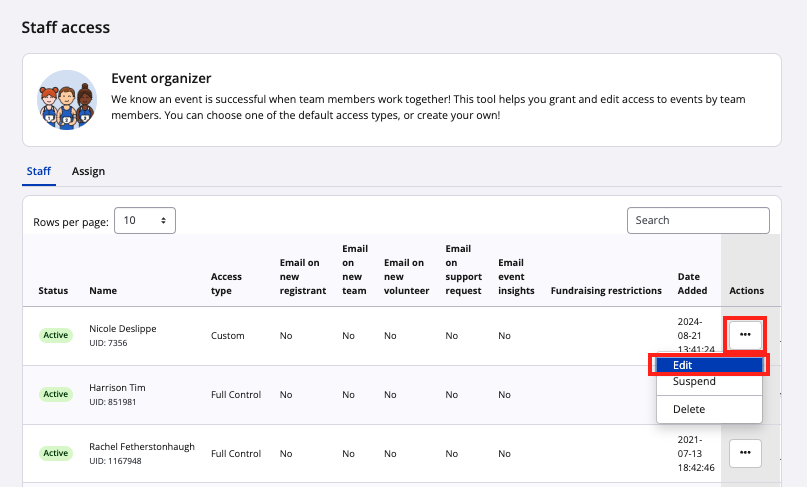The image size is (807, 487).
Task: Sort by the Date Added column
Action: click(692, 284)
